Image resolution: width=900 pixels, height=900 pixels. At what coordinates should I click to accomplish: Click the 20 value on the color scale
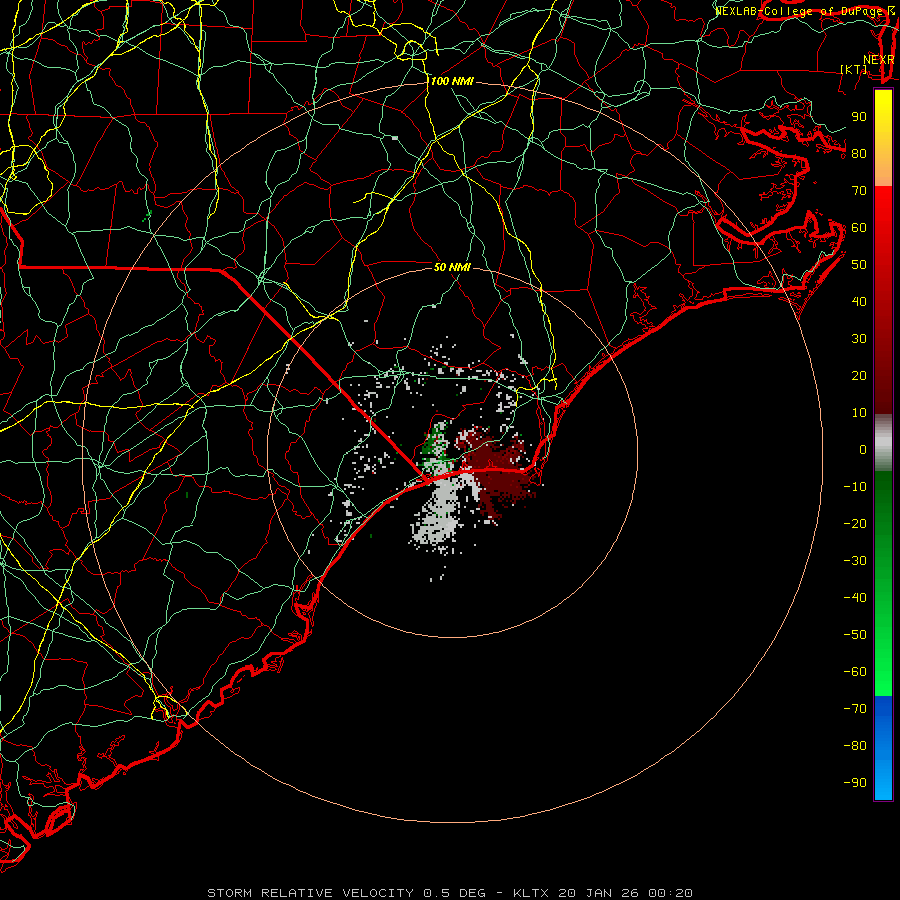point(859,375)
